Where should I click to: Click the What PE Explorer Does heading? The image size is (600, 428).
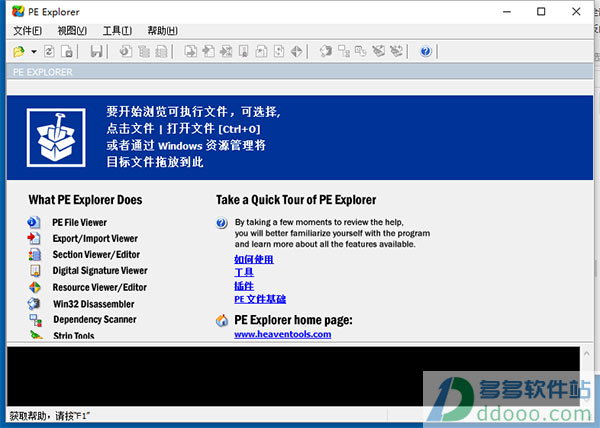coord(85,200)
